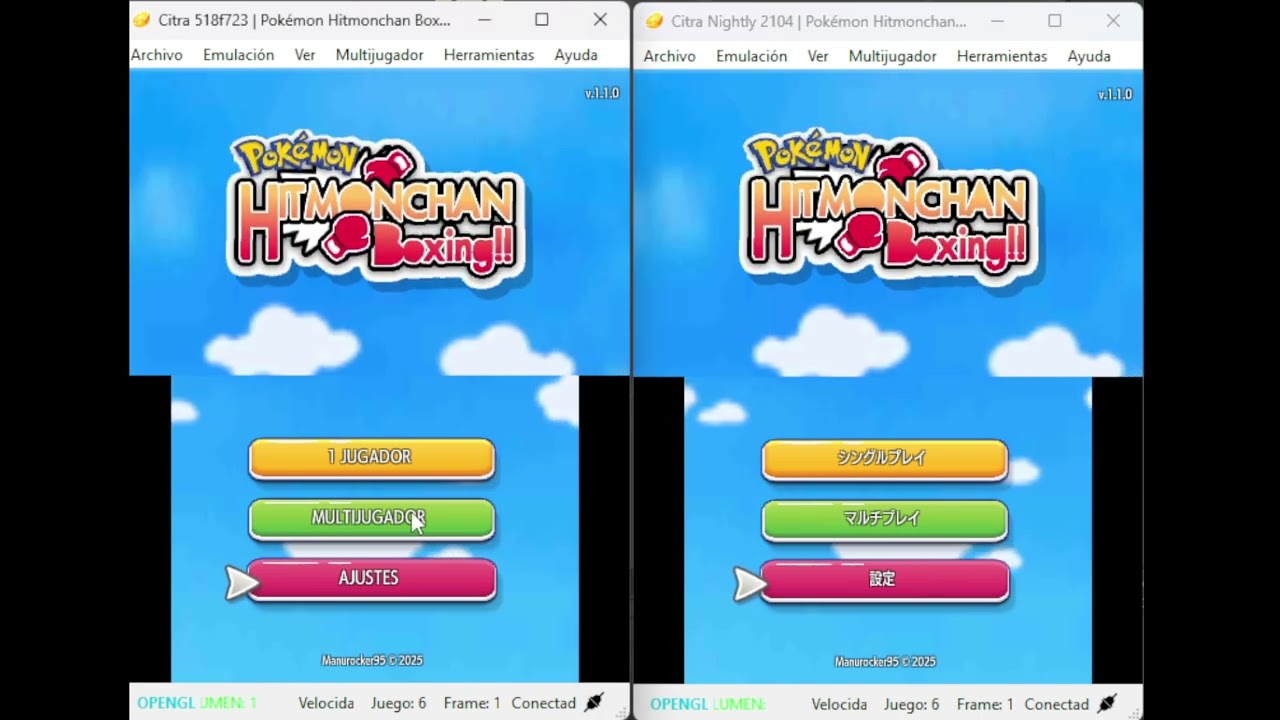This screenshot has width=1280, height=720.
Task: Click Manurocker95 © 2025 credit in Nightly window
Action: [x=885, y=662]
